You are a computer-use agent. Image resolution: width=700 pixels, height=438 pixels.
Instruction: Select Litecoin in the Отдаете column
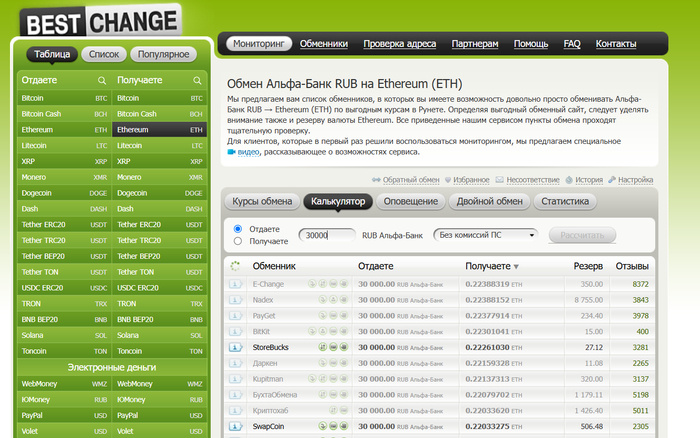(64, 146)
